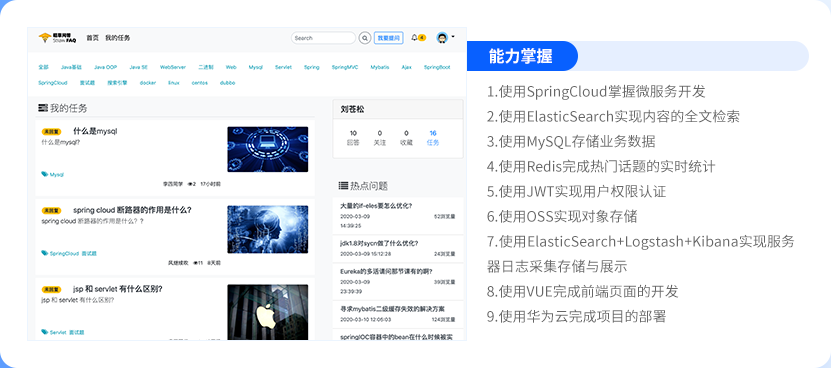Click the 收藏 stat in user panel

(x=406, y=137)
